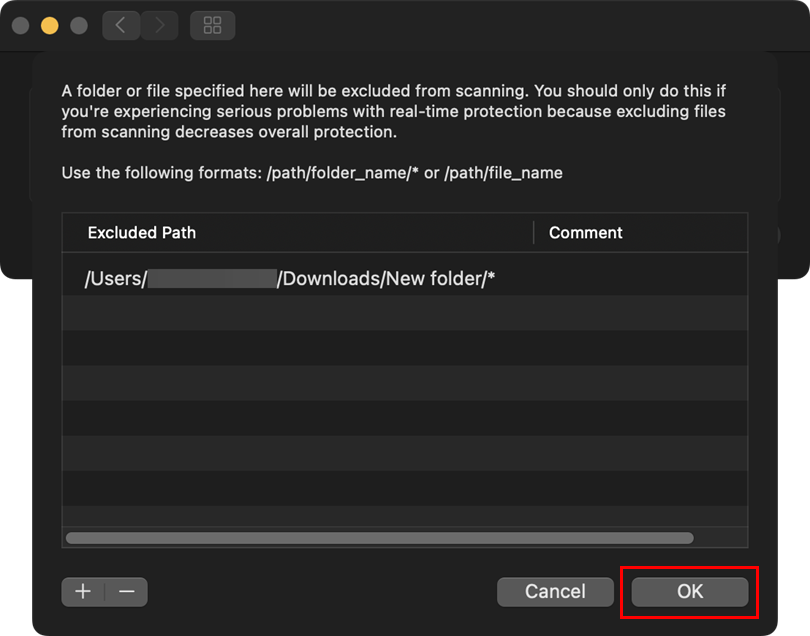Open the show-all grid view icon

[x=212, y=26]
